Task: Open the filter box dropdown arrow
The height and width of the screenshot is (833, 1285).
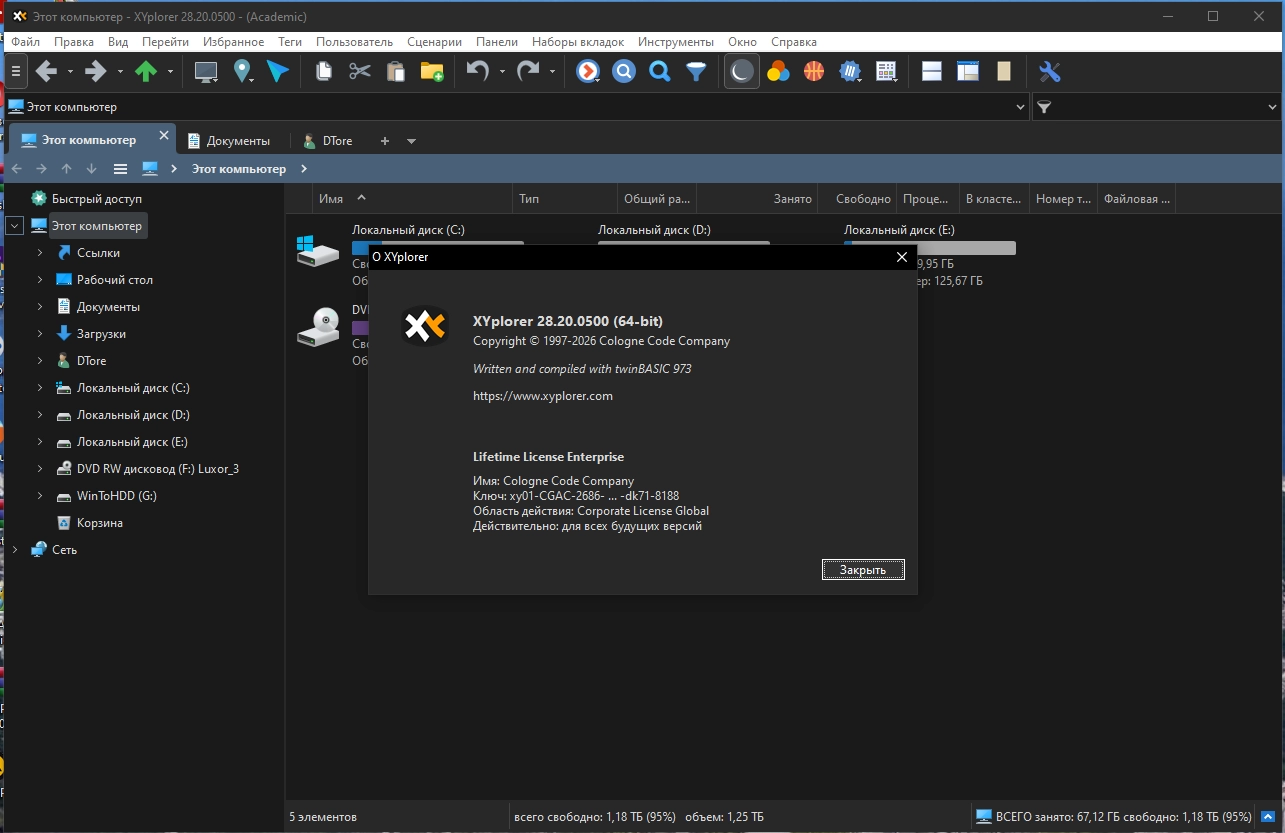Action: [1273, 107]
